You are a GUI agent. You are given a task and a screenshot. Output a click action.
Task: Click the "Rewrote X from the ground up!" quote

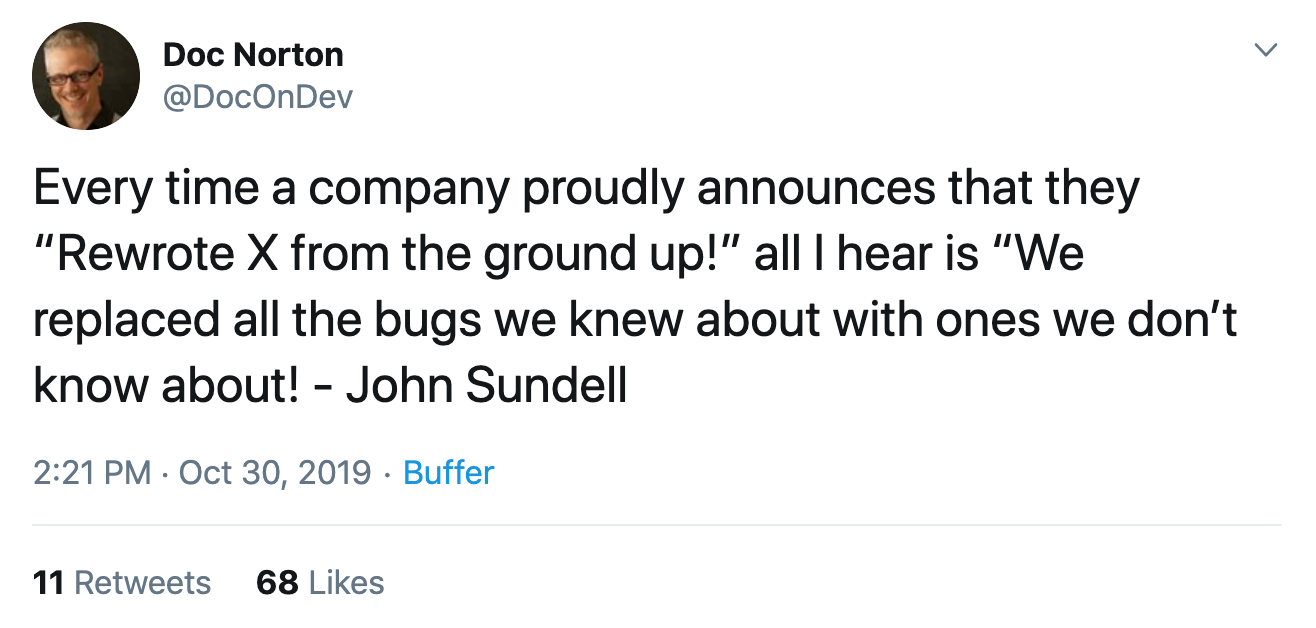tap(386, 255)
